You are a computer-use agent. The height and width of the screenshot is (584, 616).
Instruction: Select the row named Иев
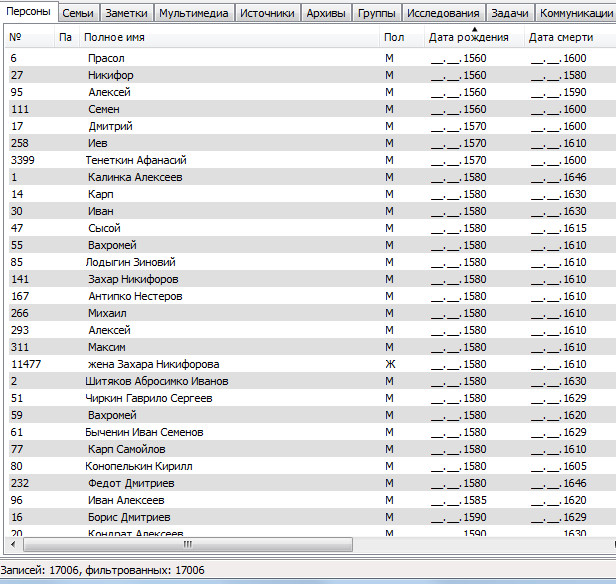point(310,143)
